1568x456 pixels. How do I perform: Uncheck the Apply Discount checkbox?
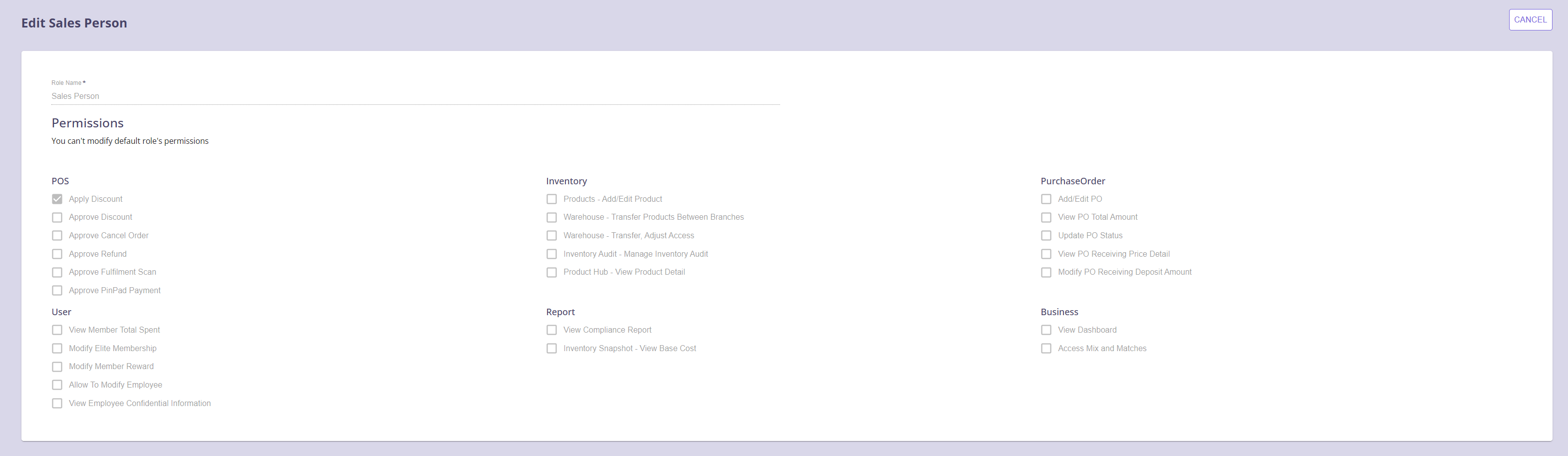click(57, 199)
